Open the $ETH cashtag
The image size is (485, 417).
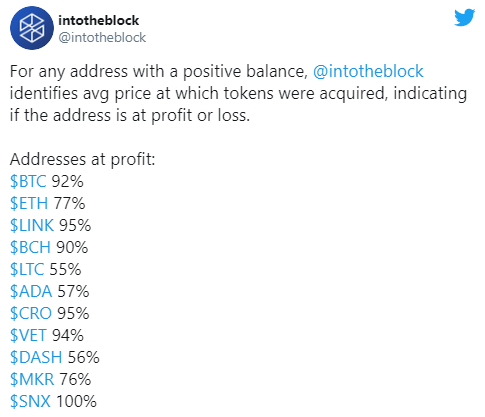click(x=29, y=203)
